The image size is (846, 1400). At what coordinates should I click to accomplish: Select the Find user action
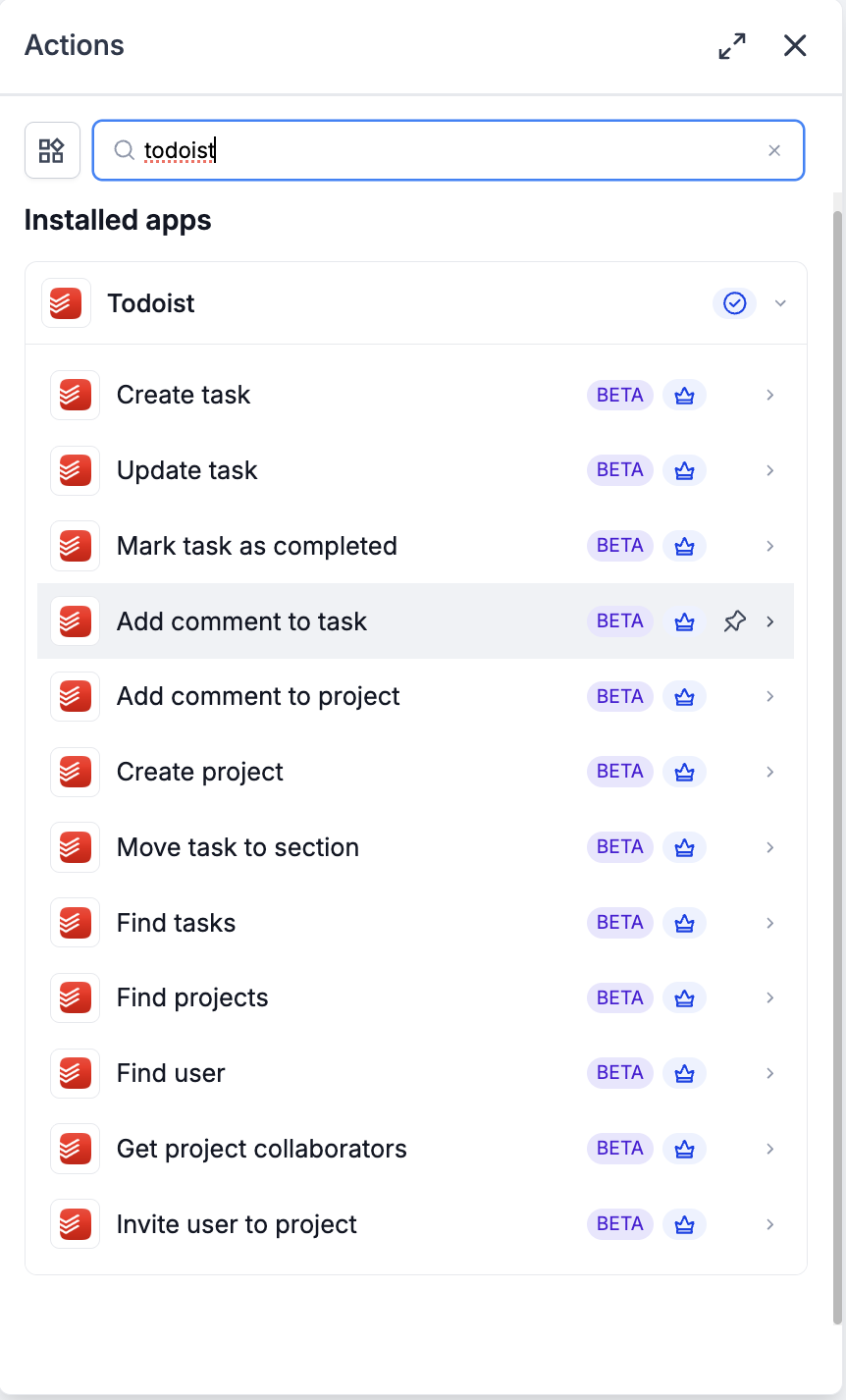pyautogui.click(x=416, y=1073)
